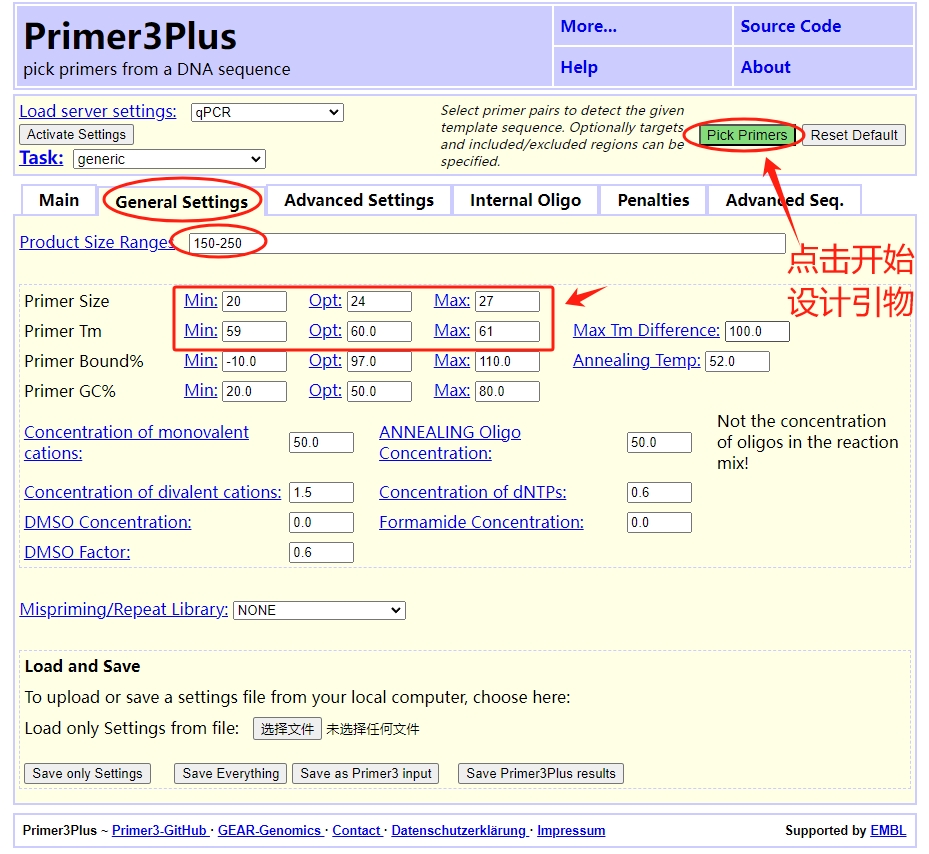Select the Internal Oligo tab
Viewport: 929px width, 854px height.
(525, 200)
